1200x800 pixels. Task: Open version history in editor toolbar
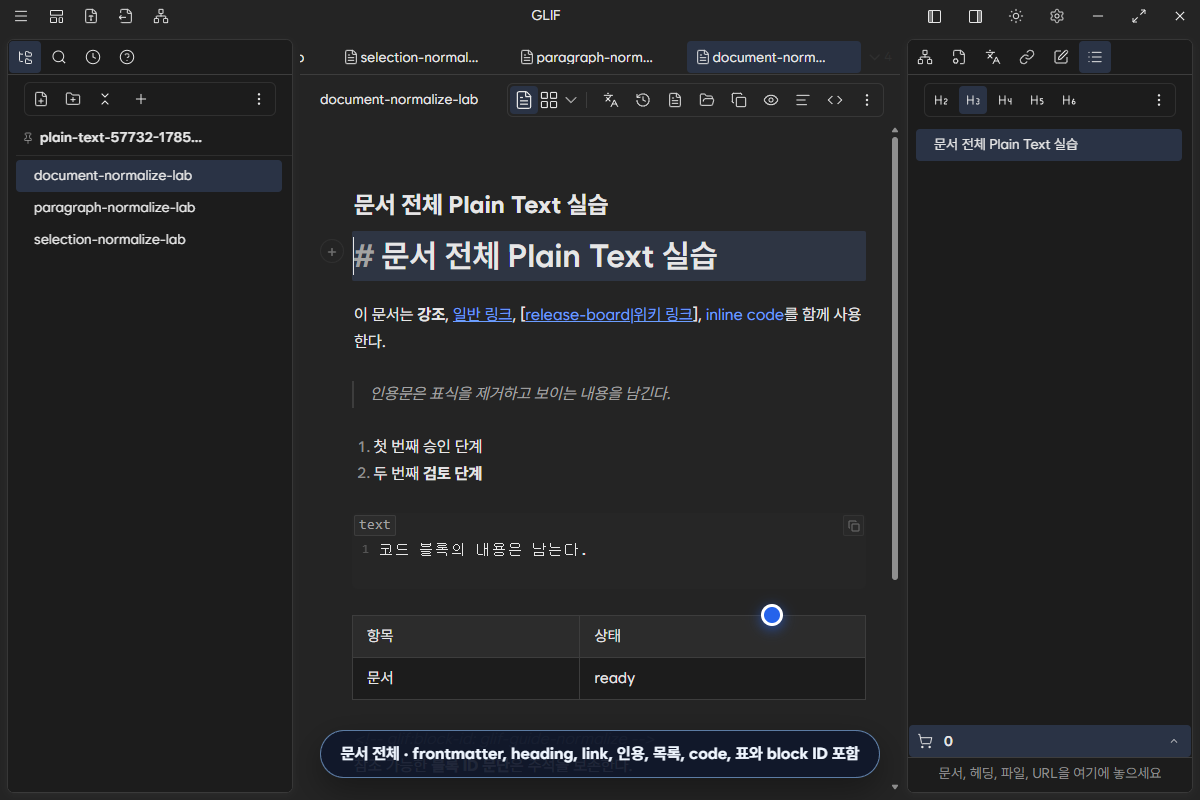point(643,100)
